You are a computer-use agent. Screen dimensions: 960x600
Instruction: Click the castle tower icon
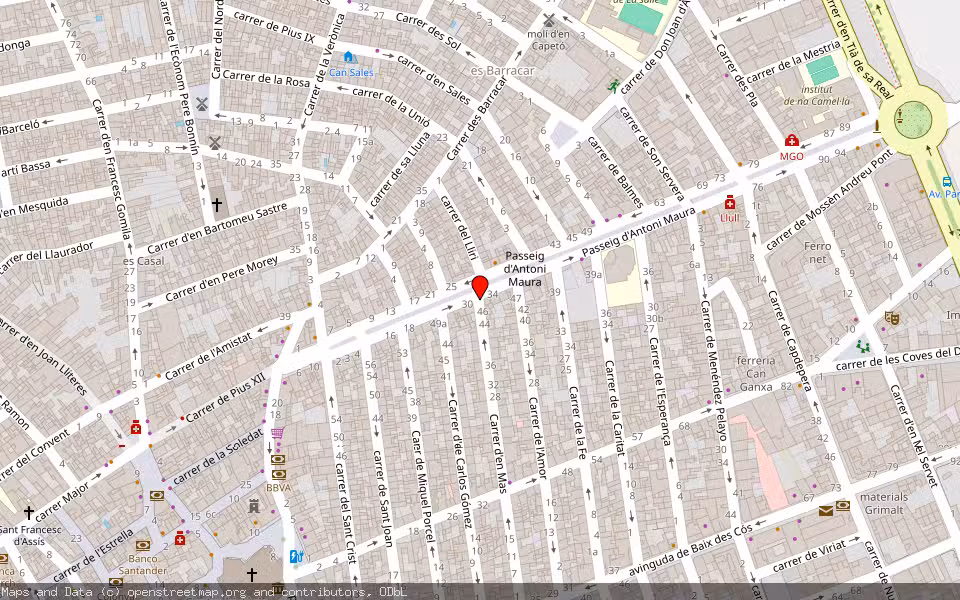pyautogui.click(x=253, y=506)
